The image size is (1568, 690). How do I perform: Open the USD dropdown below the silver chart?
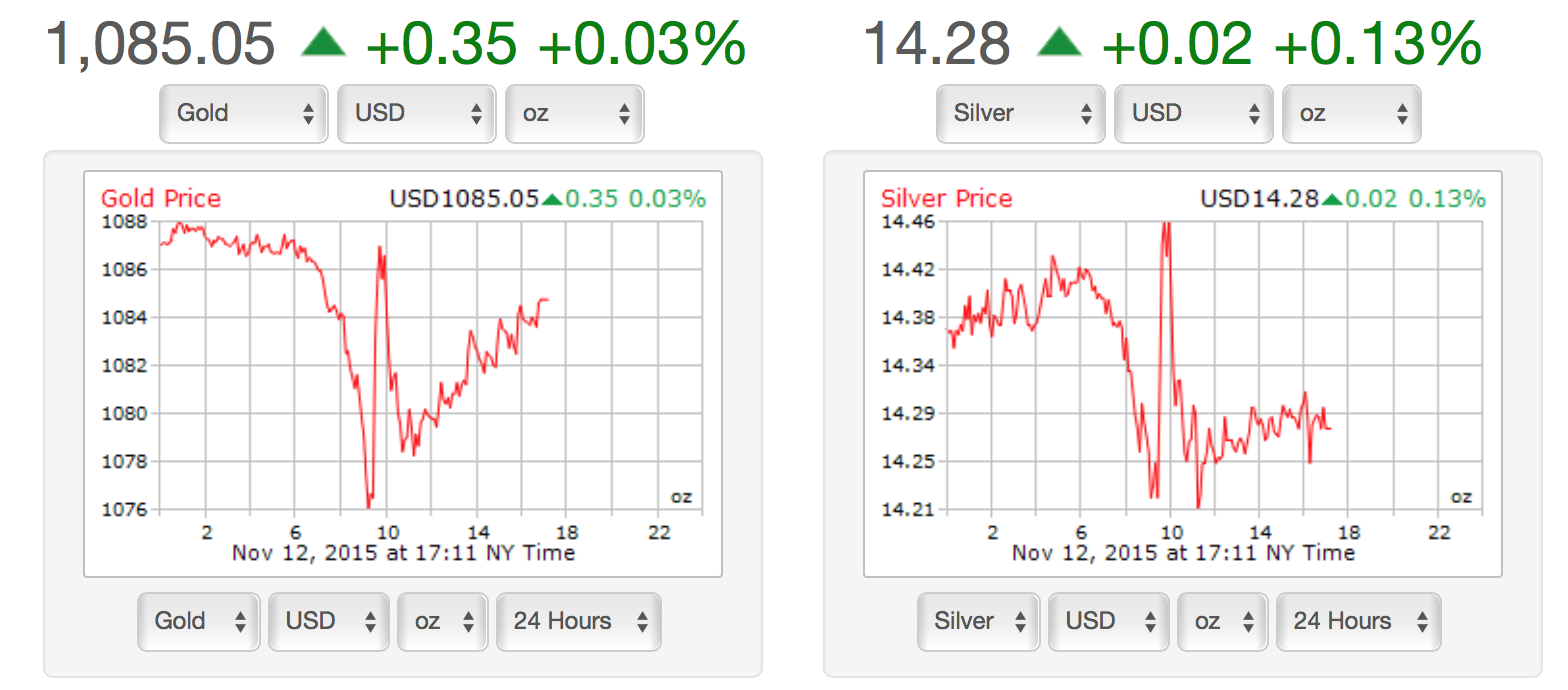coord(1108,621)
